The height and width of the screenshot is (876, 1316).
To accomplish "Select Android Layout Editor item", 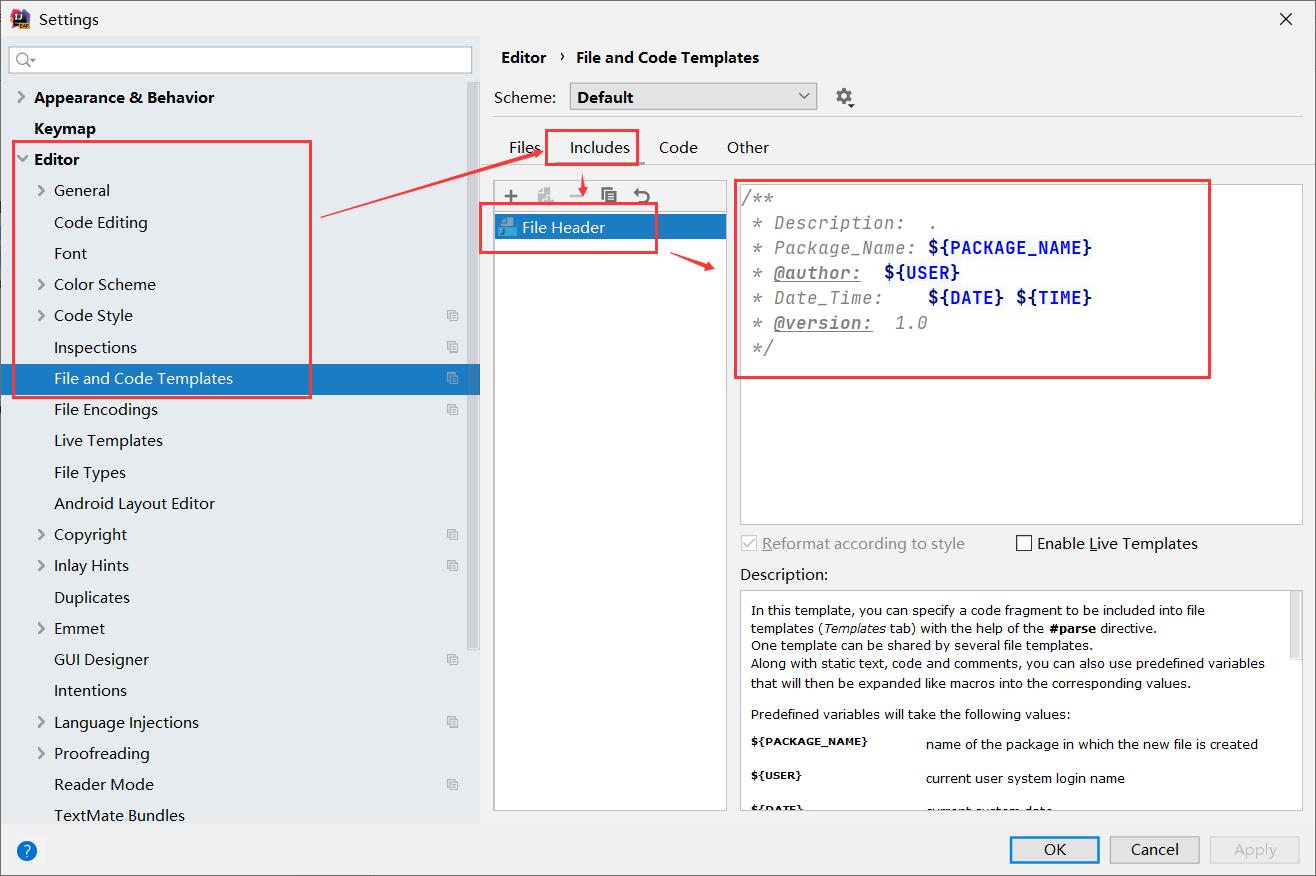I will pos(134,503).
